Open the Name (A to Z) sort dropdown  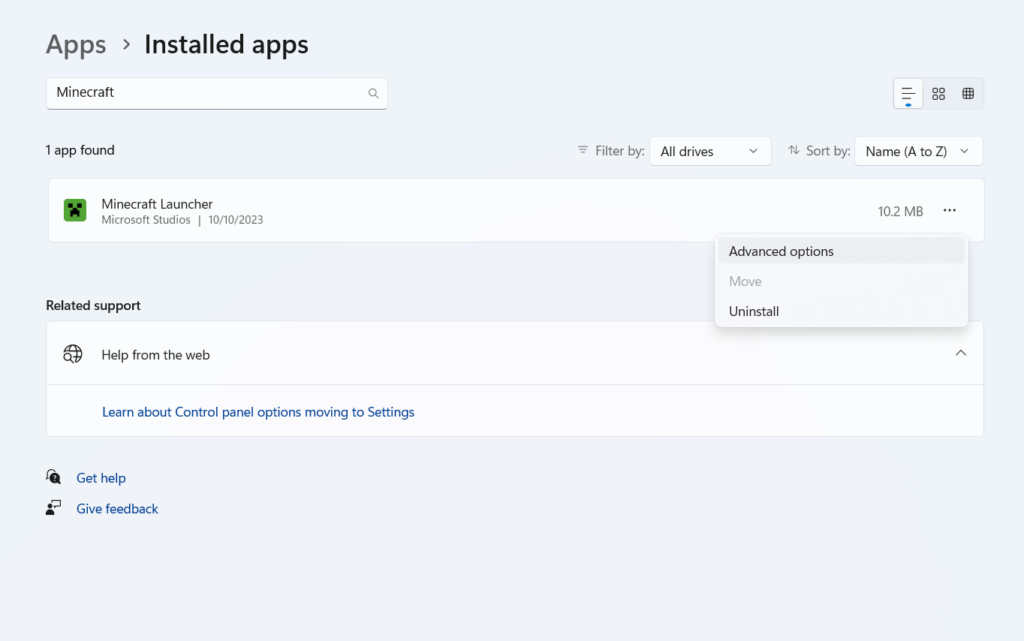pyautogui.click(x=918, y=150)
